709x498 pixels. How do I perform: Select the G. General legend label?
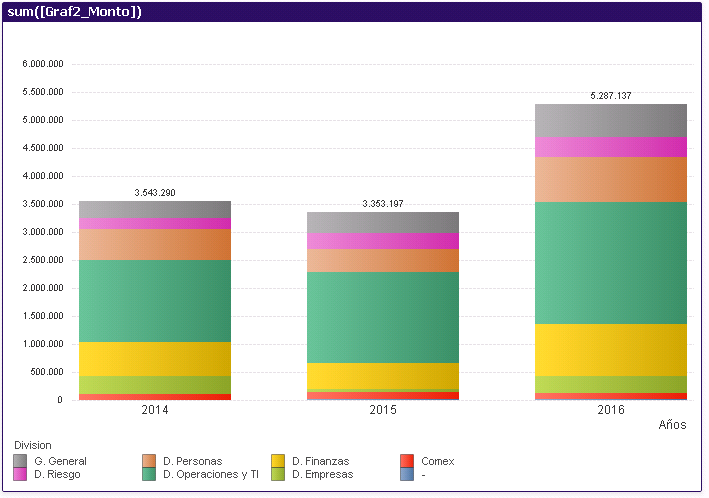point(61,461)
